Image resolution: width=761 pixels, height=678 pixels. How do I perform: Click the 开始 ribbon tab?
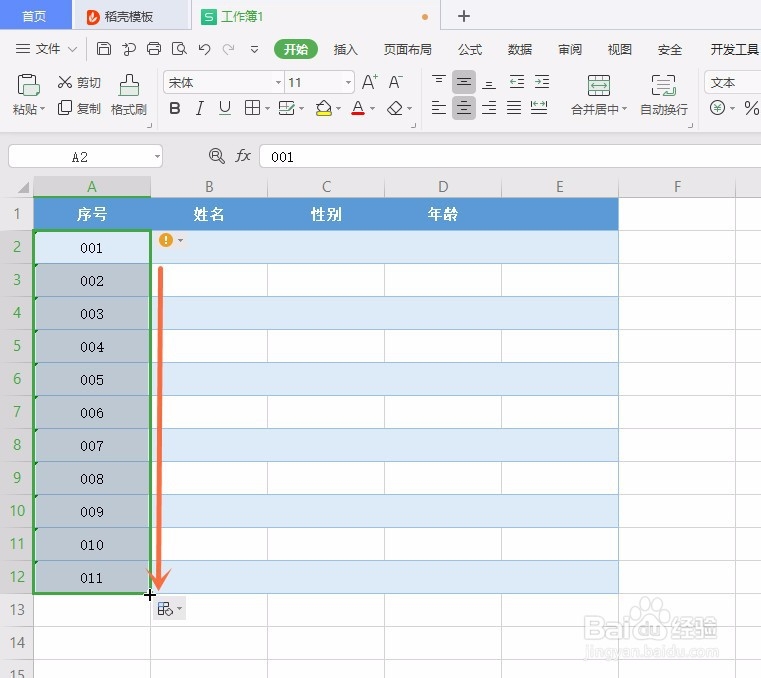pos(296,49)
